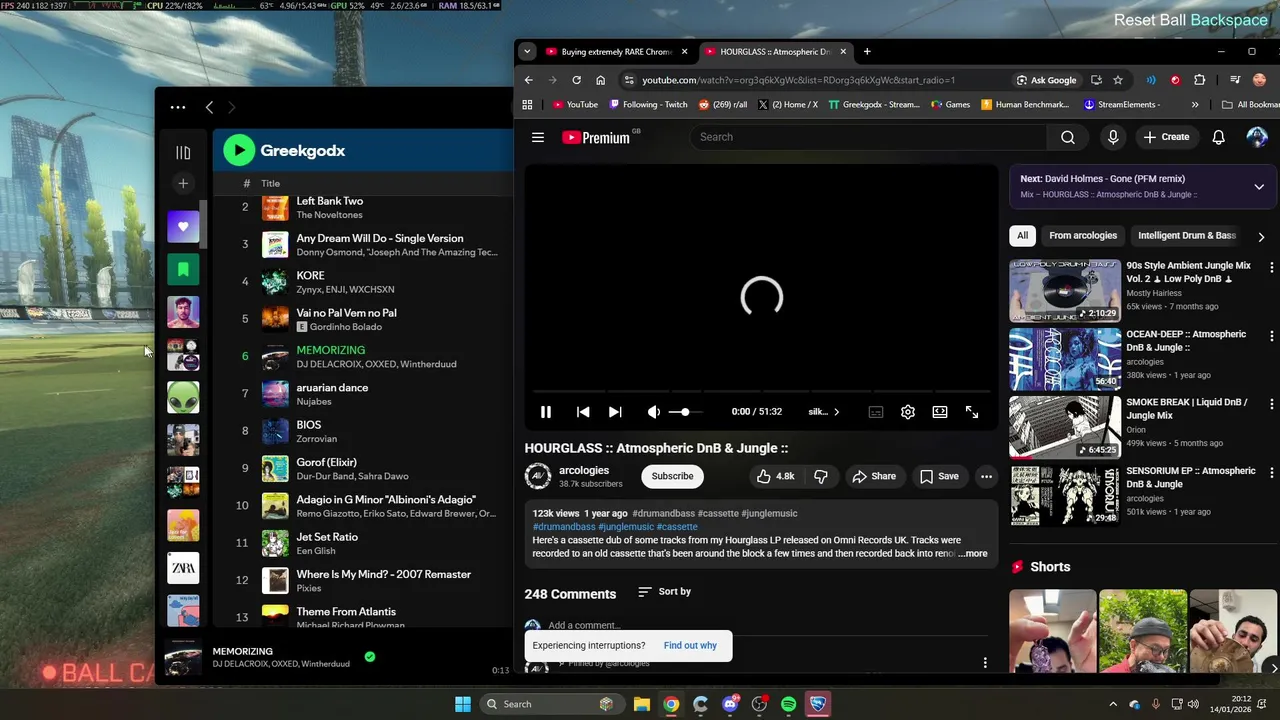Image resolution: width=1280 pixels, height=720 pixels.
Task: Seek along the YouTube video progress bar
Action: (x=761, y=391)
